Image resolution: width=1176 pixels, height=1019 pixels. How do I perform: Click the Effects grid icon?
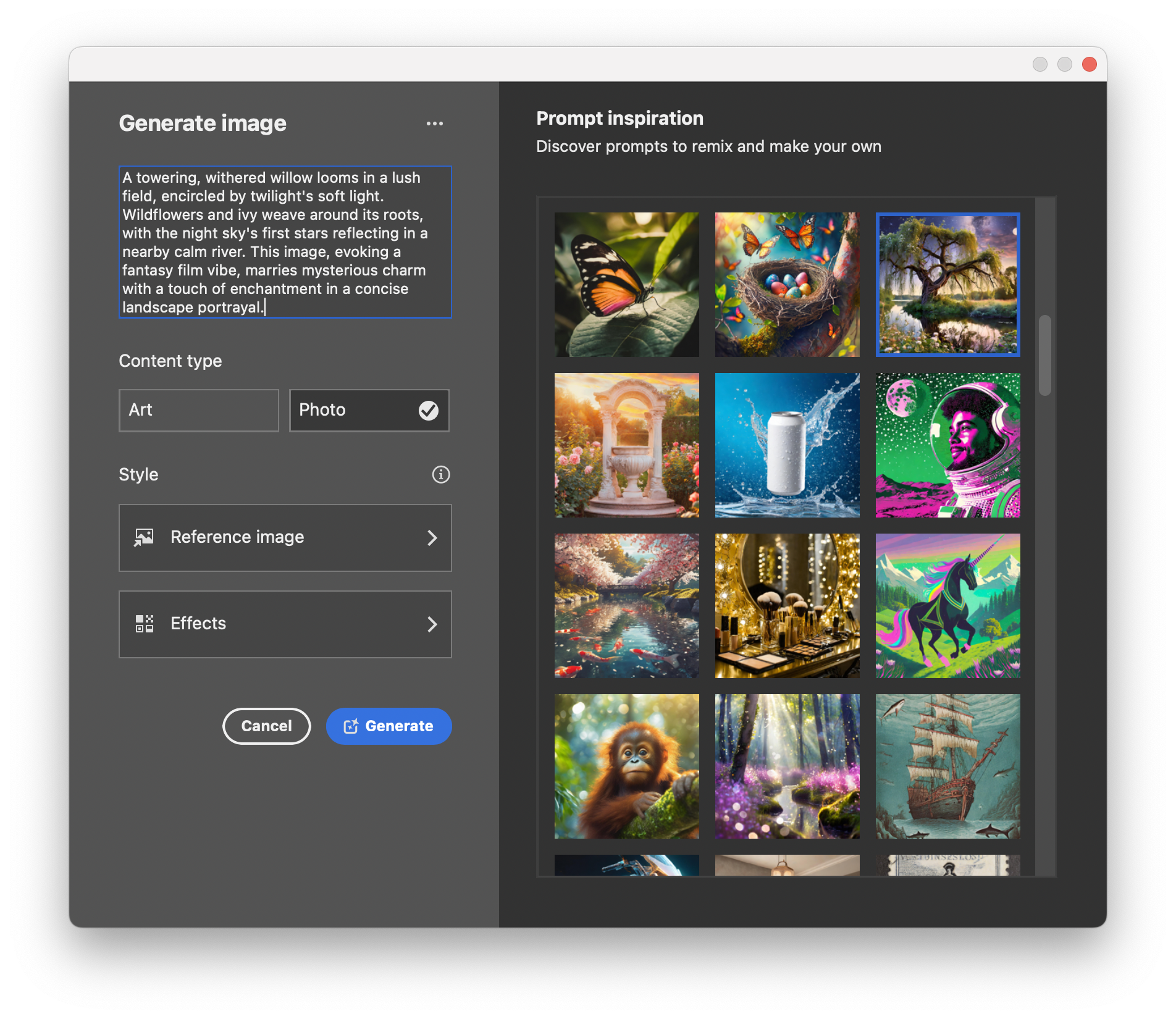coord(144,624)
